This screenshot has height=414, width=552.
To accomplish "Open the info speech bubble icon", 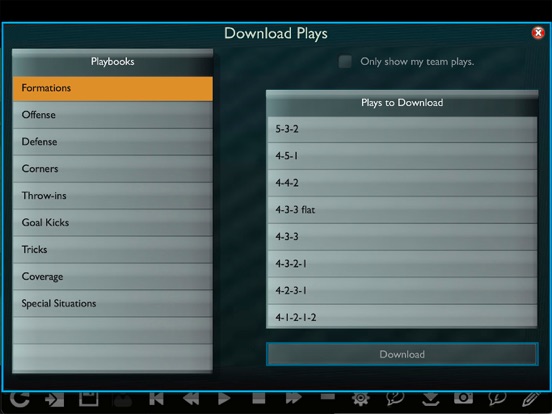I will click(497, 399).
